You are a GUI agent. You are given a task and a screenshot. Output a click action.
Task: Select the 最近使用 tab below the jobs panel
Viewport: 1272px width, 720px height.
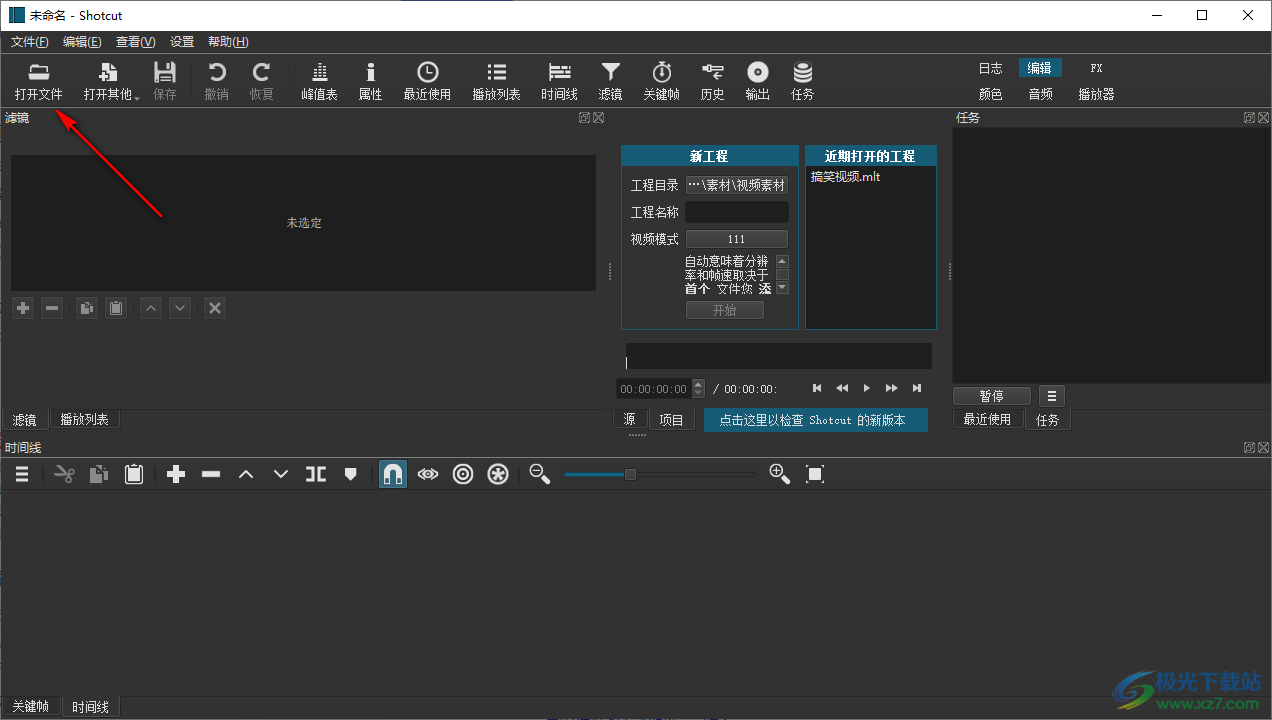click(x=987, y=420)
